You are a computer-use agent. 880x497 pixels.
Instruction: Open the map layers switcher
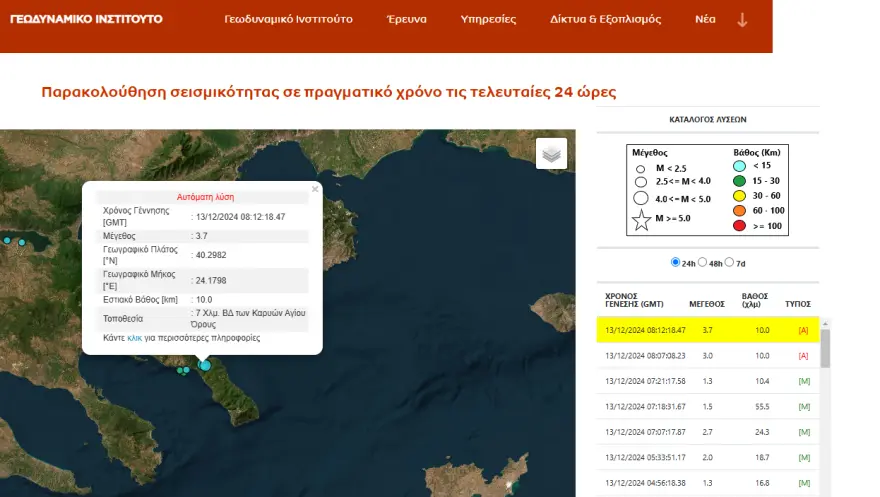[x=551, y=153]
